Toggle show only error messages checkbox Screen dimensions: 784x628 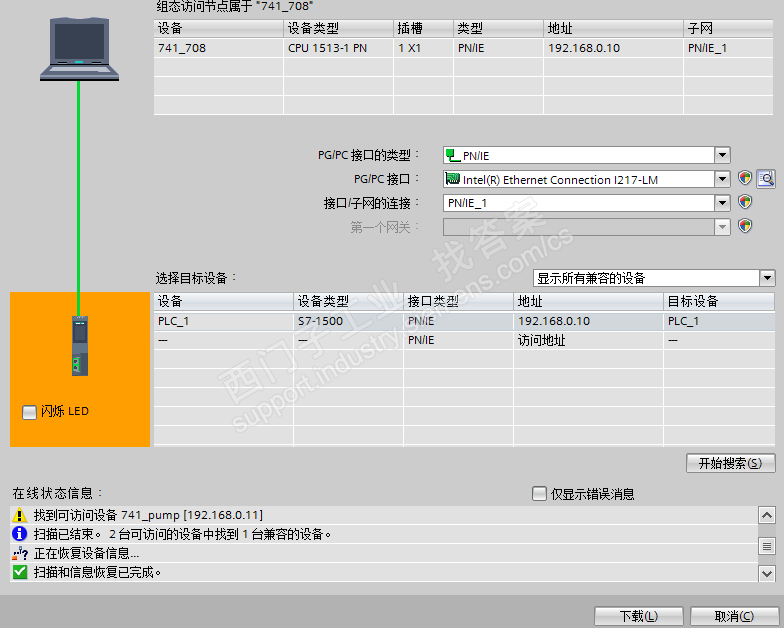[x=539, y=494]
